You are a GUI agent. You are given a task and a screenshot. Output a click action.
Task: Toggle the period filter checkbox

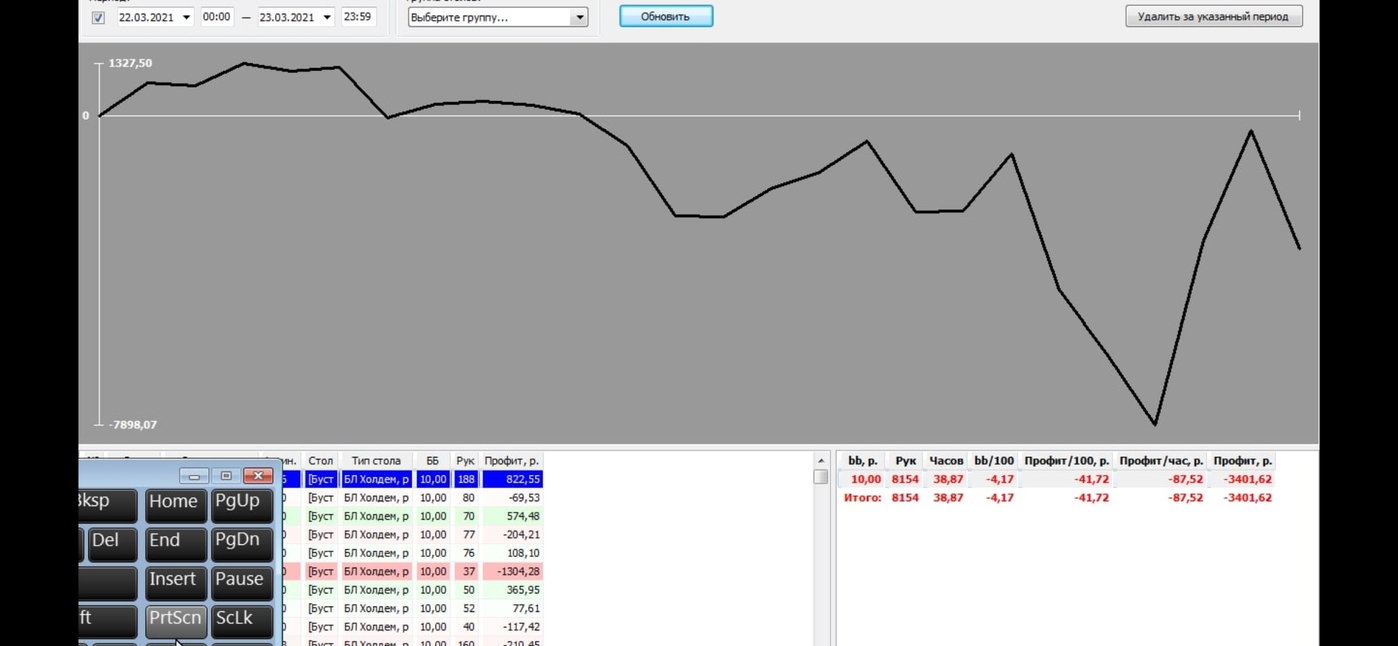98,18
